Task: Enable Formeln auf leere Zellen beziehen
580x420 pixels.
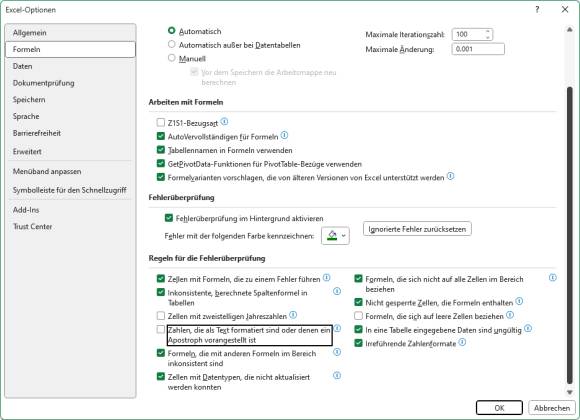Action: [x=358, y=316]
